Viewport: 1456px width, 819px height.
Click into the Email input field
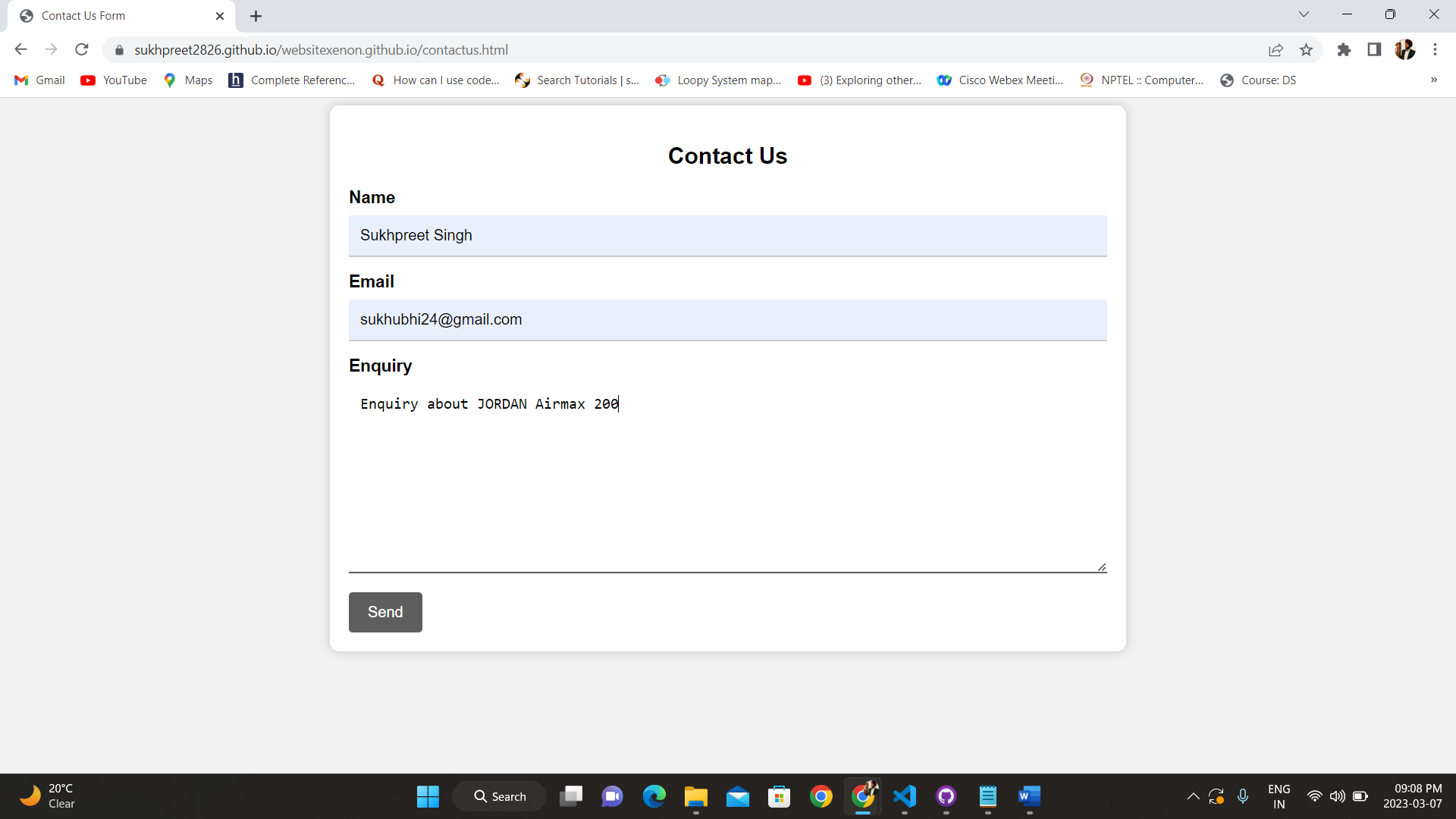click(727, 320)
